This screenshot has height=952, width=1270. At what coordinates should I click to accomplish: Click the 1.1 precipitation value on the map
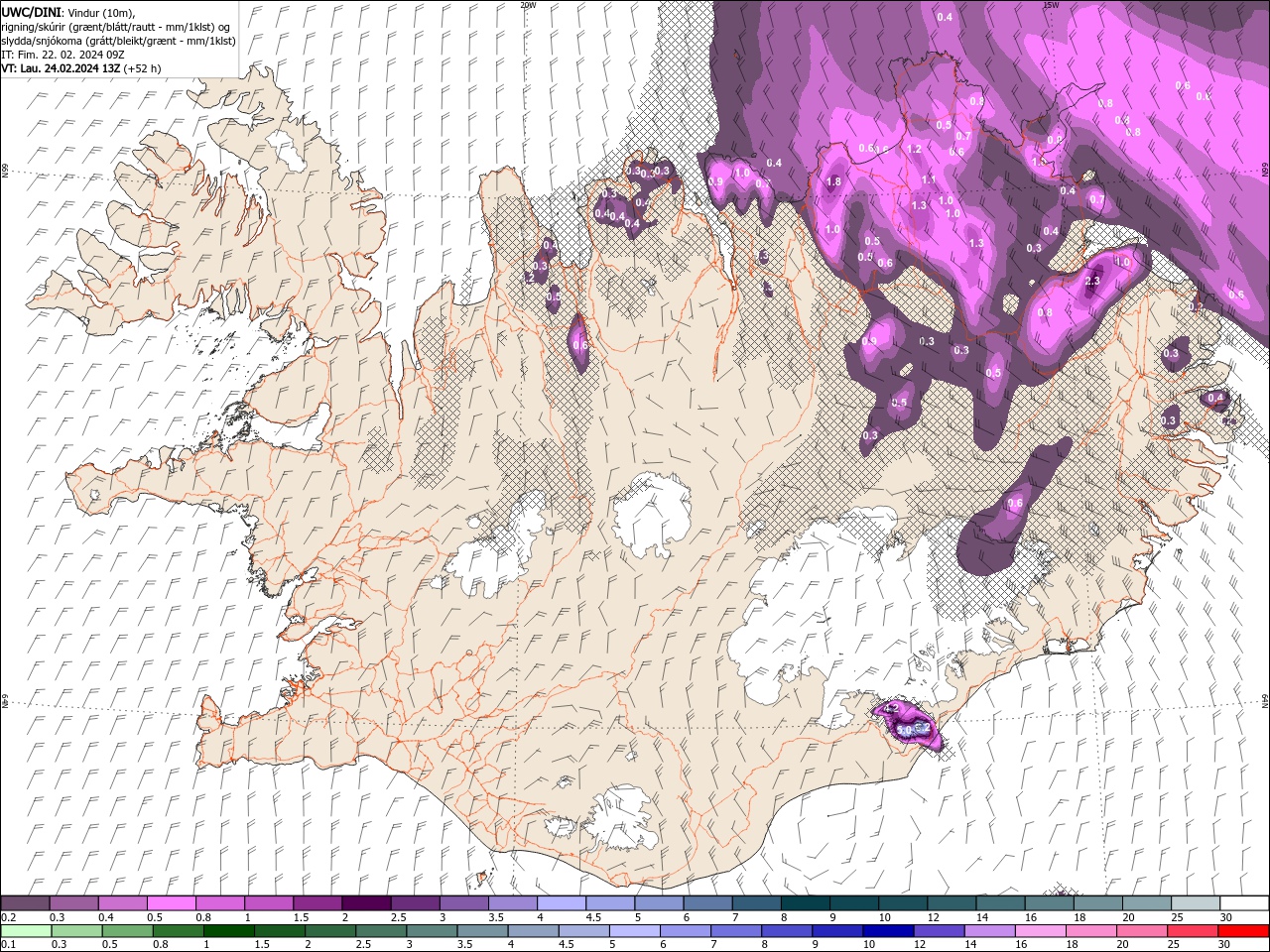coord(929,179)
